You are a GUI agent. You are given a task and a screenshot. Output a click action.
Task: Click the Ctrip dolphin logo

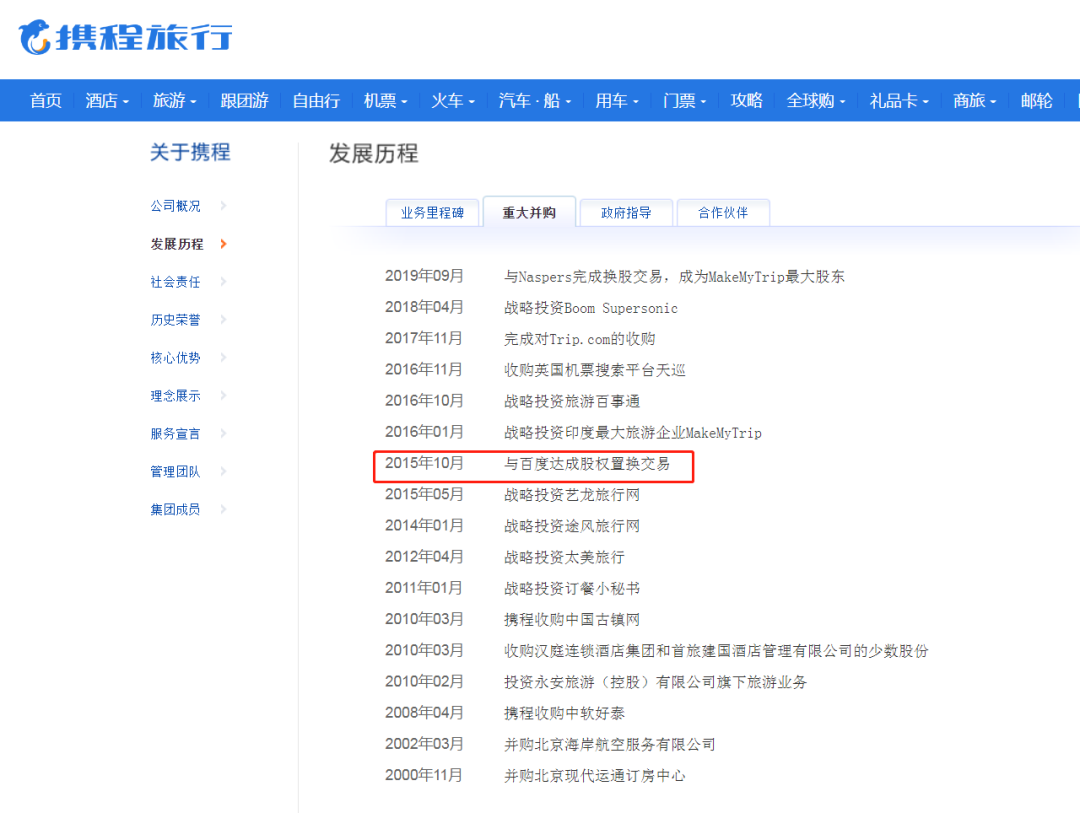click(125, 37)
